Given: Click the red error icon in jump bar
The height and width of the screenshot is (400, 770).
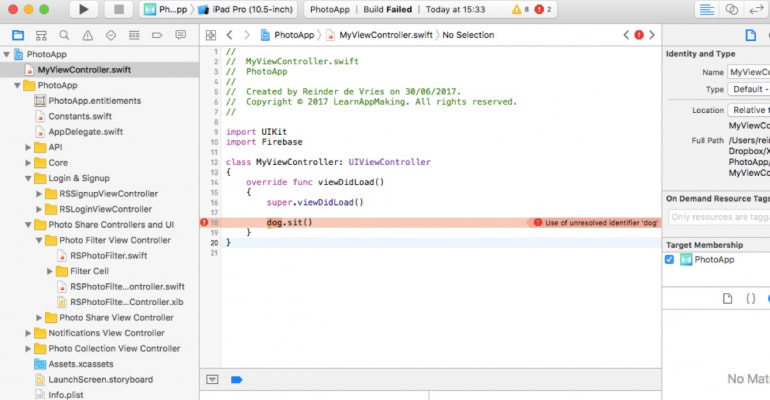Looking at the screenshot, I should [639, 35].
